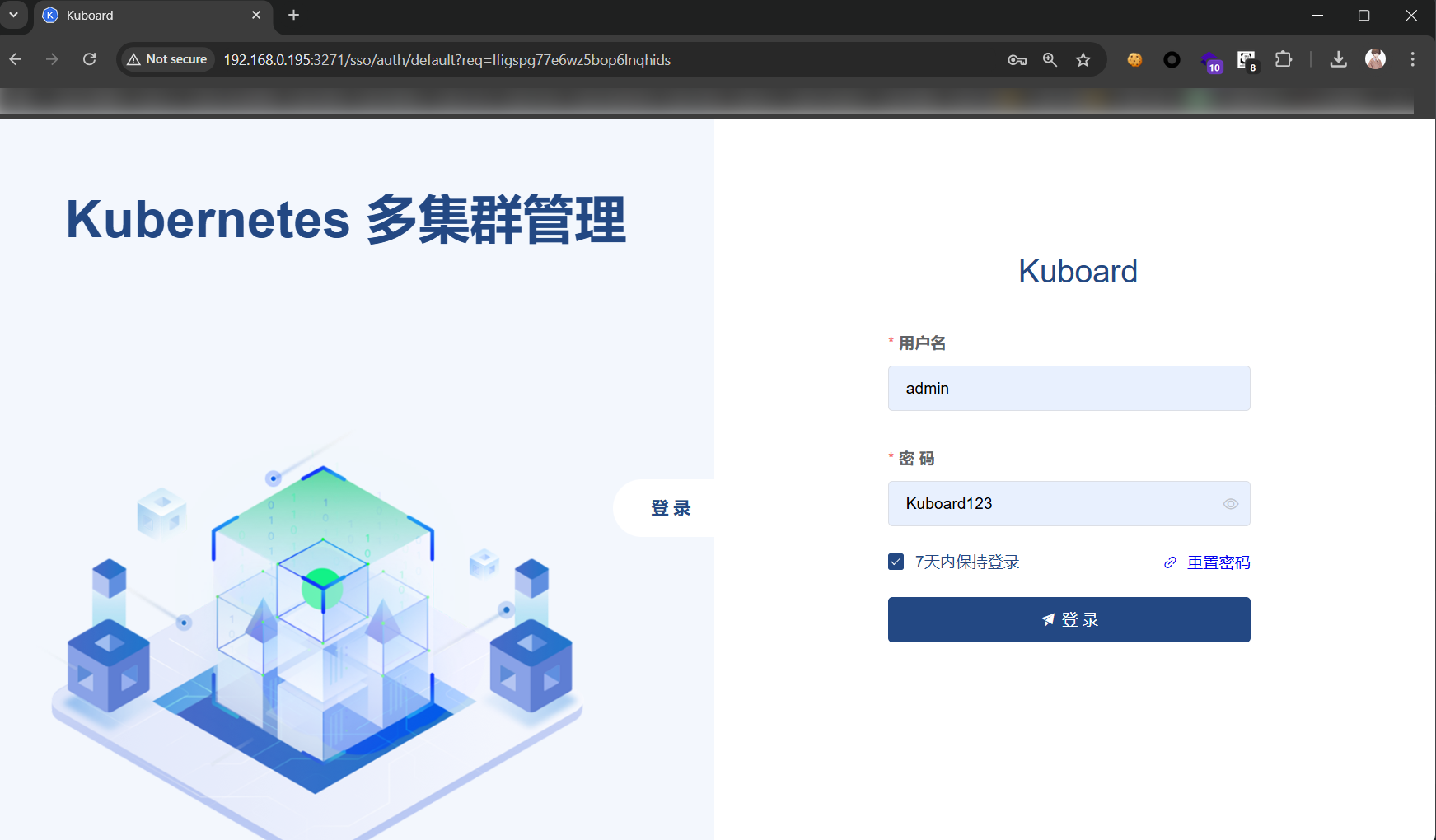Select the 登录 side tab

(x=666, y=508)
